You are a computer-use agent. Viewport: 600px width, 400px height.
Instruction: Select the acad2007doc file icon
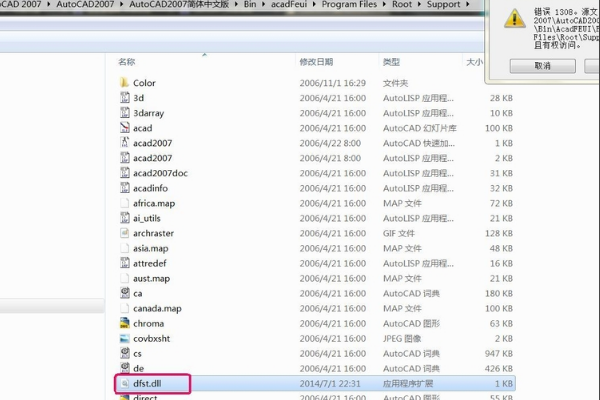click(x=125, y=173)
